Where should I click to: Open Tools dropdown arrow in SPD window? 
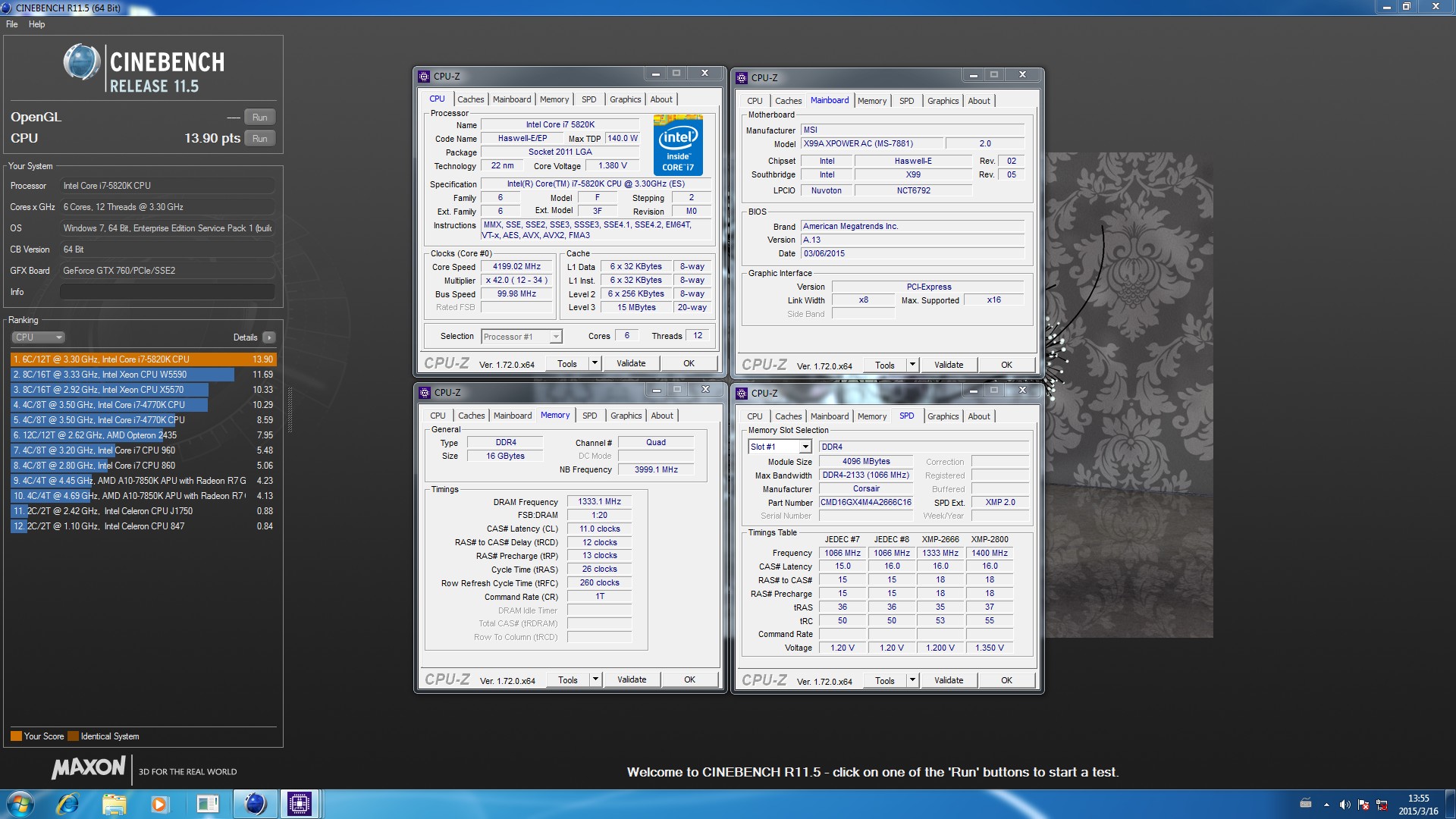pyautogui.click(x=913, y=680)
